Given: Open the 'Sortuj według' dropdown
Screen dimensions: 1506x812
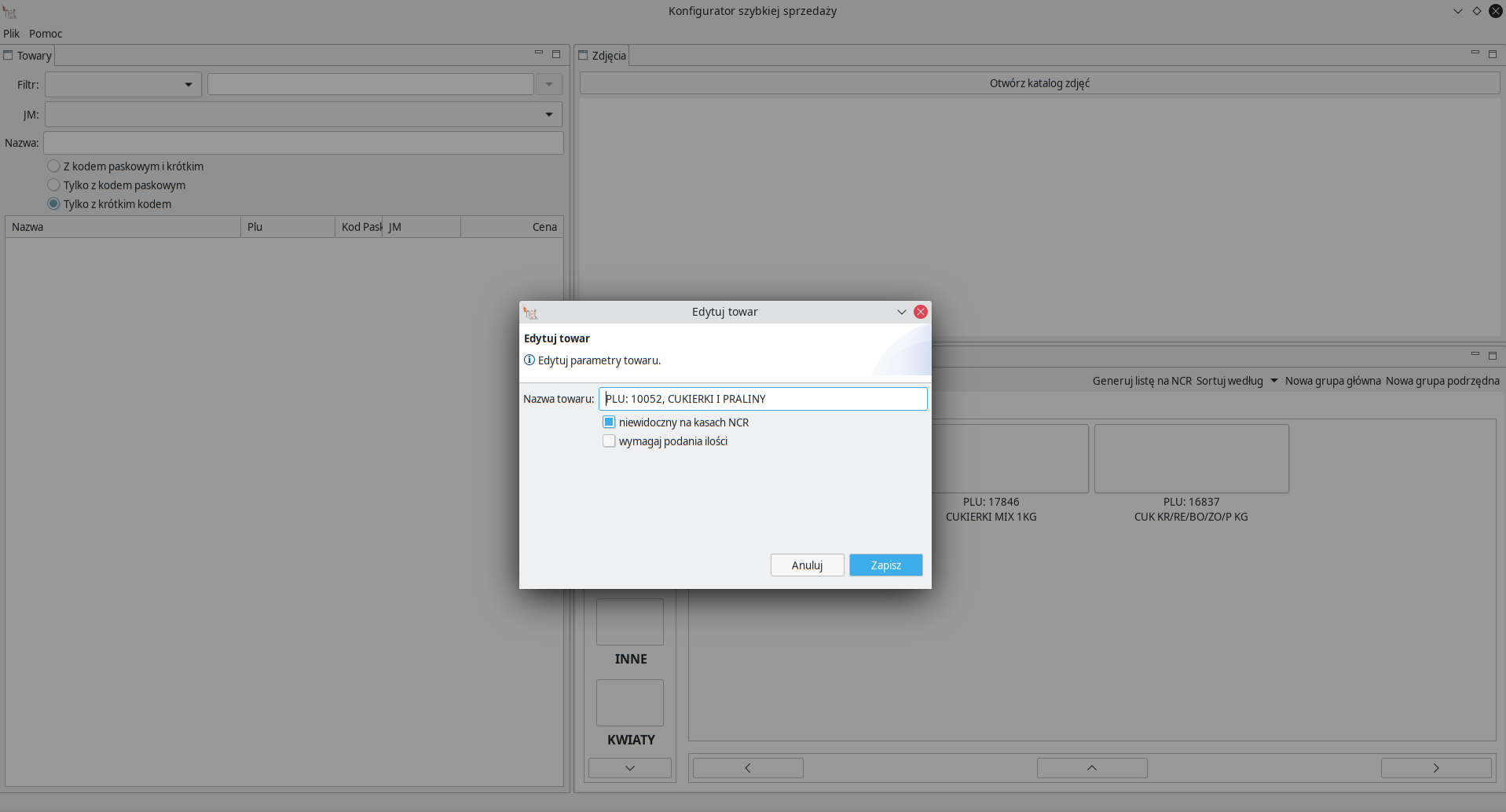Looking at the screenshot, I should pos(1237,381).
